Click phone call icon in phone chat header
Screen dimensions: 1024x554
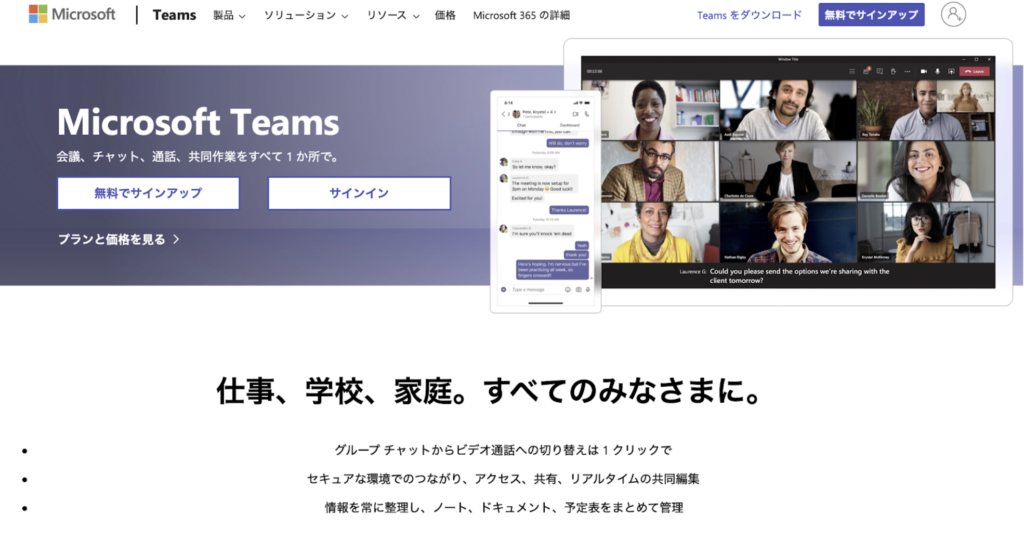pyautogui.click(x=586, y=114)
